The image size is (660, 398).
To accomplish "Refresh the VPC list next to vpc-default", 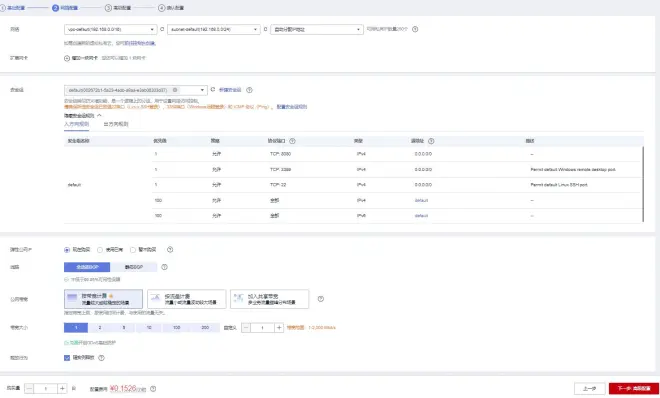I will [x=162, y=29].
